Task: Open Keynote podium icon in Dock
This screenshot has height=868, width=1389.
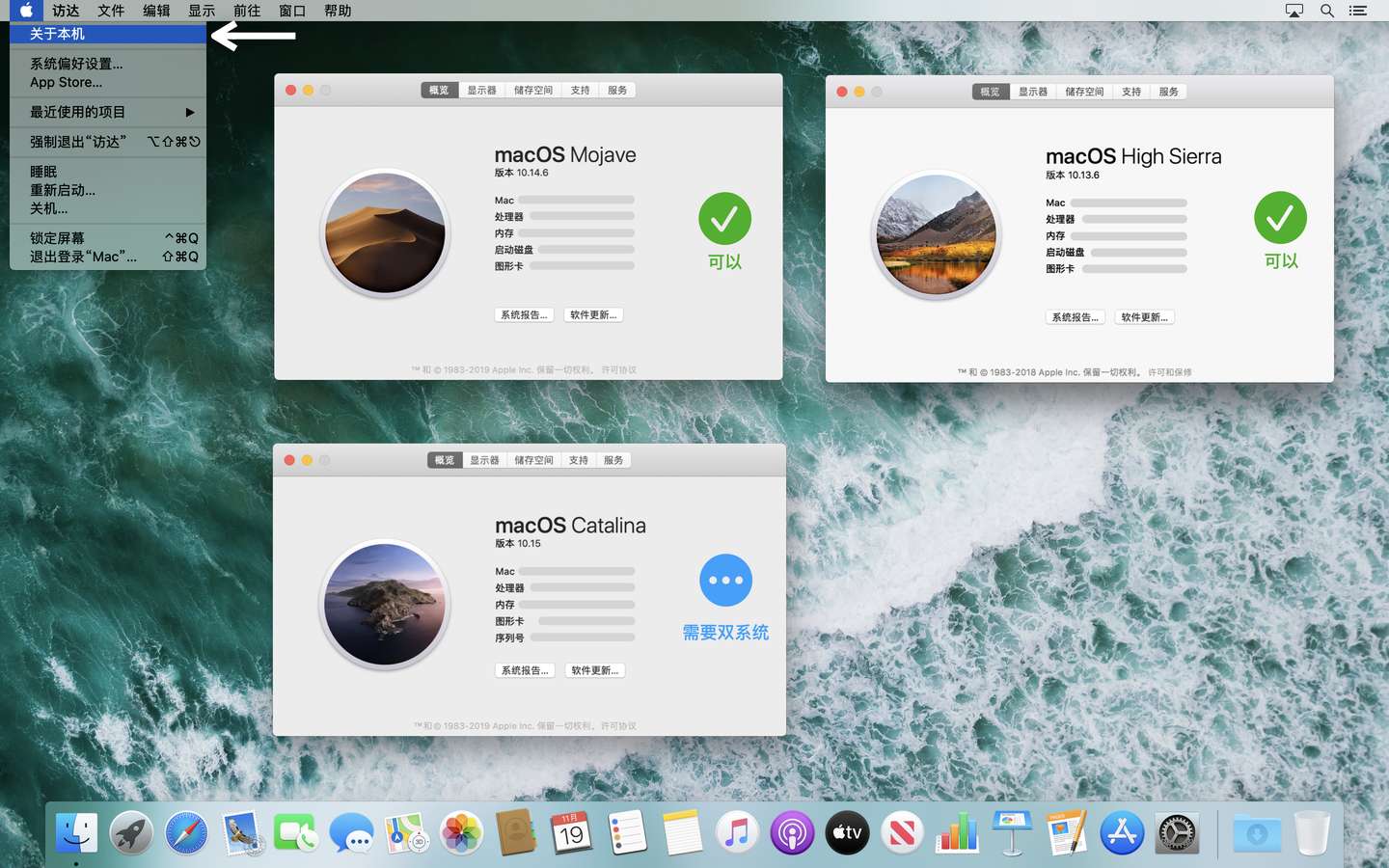Action: tap(1012, 832)
